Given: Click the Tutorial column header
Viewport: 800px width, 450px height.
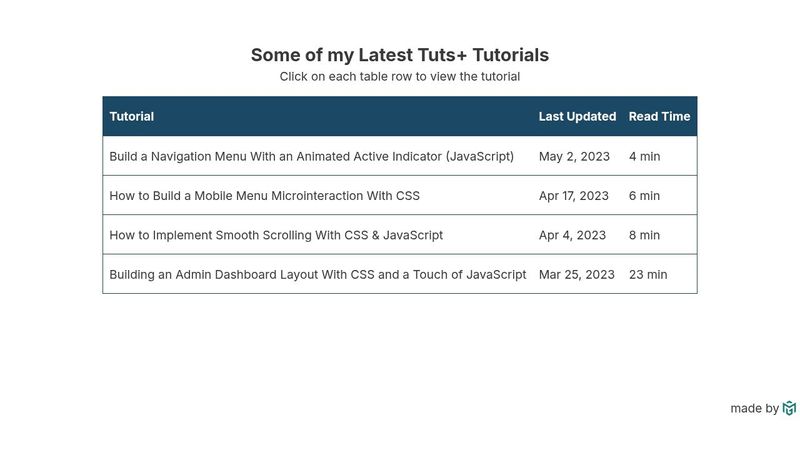Looking at the screenshot, I should pyautogui.click(x=132, y=116).
